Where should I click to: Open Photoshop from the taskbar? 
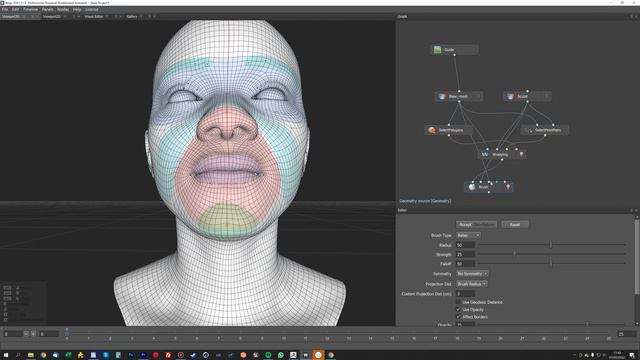point(131,355)
